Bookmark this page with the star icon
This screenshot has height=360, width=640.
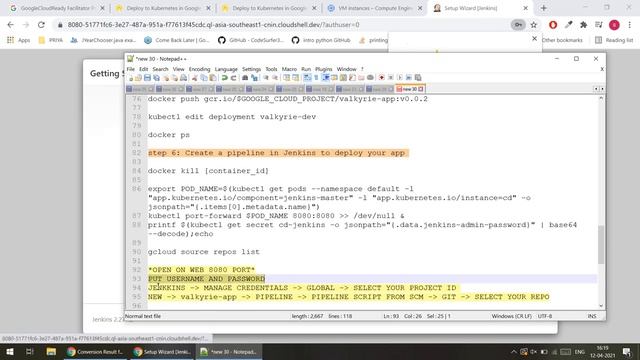tap(533, 25)
